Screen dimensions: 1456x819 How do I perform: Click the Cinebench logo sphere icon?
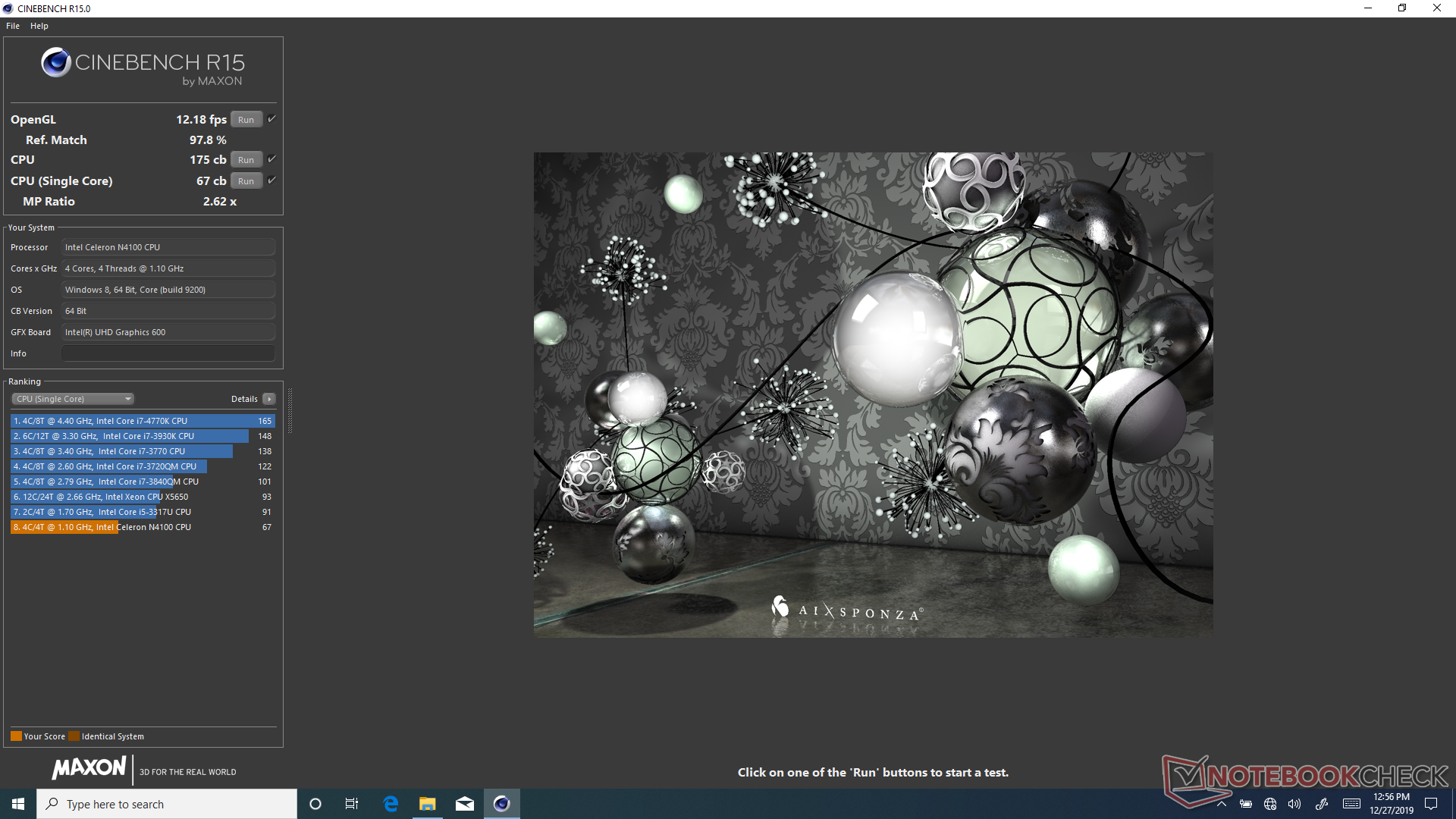coord(56,62)
